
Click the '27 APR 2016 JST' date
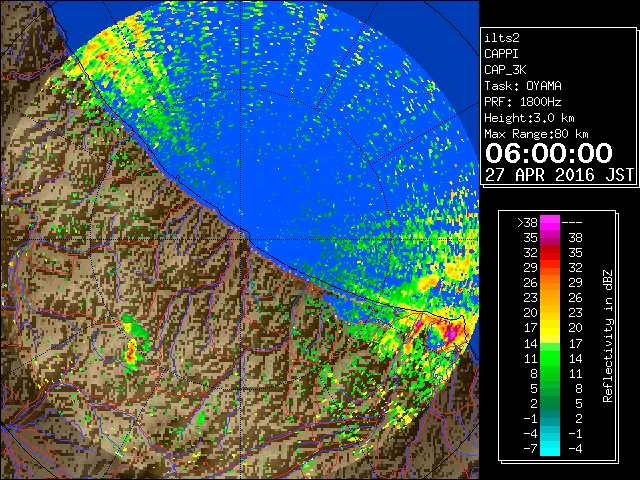tap(559, 175)
